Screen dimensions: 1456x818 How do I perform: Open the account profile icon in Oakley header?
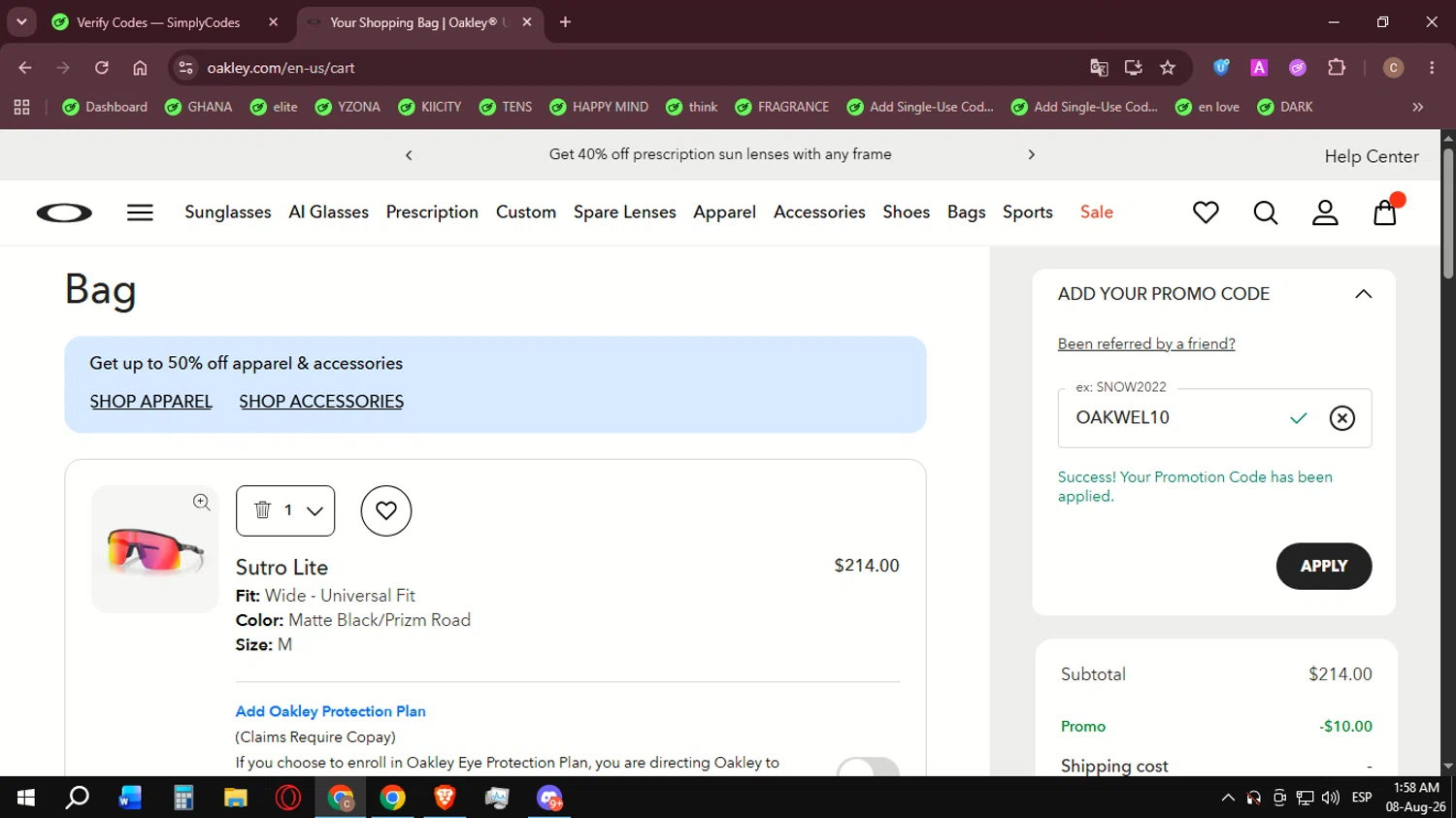tap(1325, 212)
